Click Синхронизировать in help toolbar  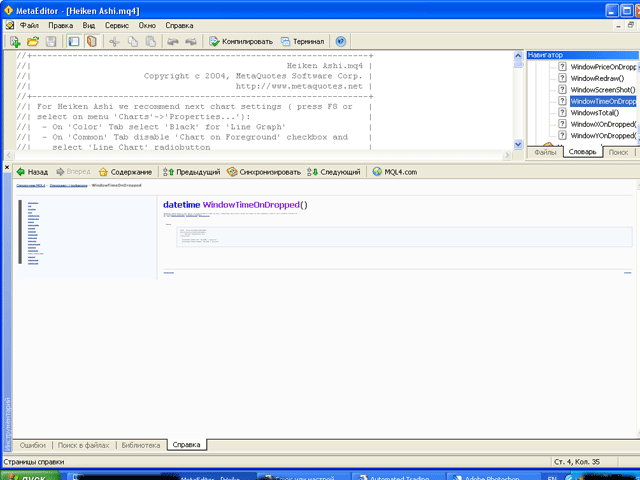point(264,172)
